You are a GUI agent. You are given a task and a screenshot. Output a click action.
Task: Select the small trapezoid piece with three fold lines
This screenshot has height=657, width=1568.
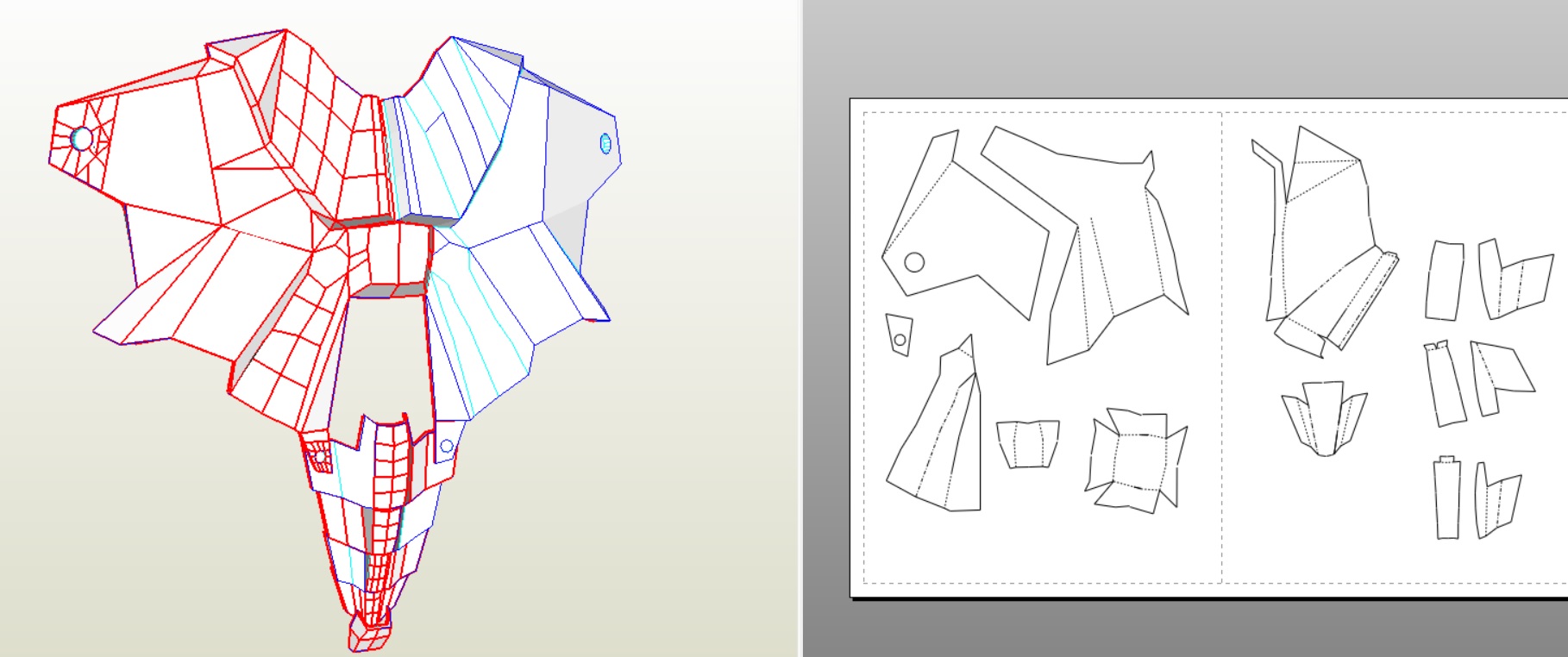point(1027,444)
